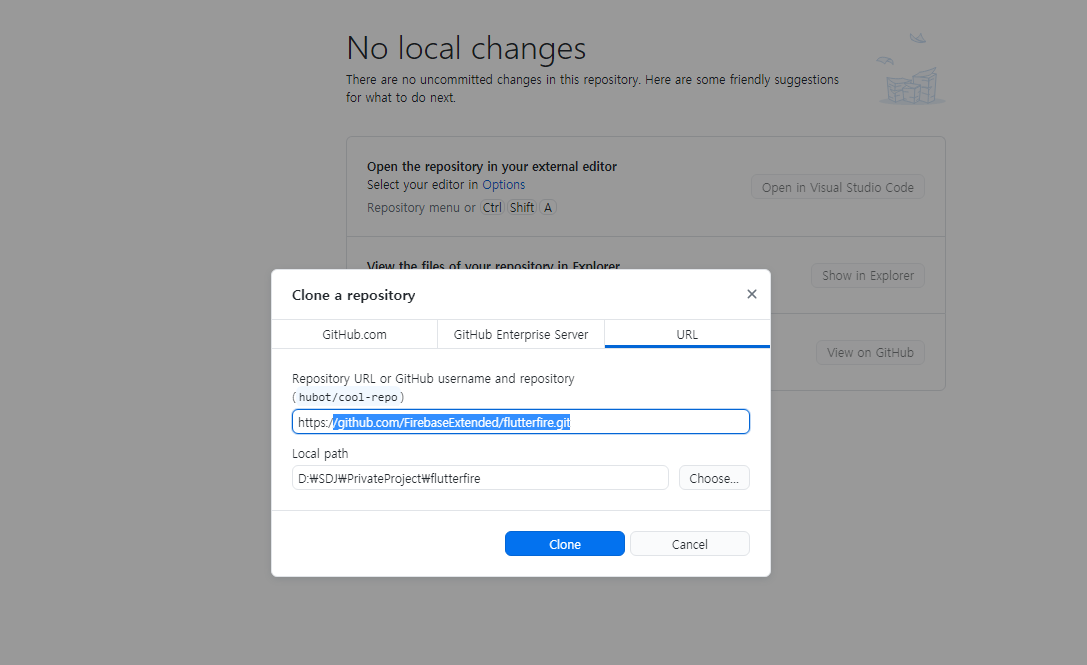Switch to the GitHub.com tab
Image resolution: width=1087 pixels, height=665 pixels.
click(354, 334)
